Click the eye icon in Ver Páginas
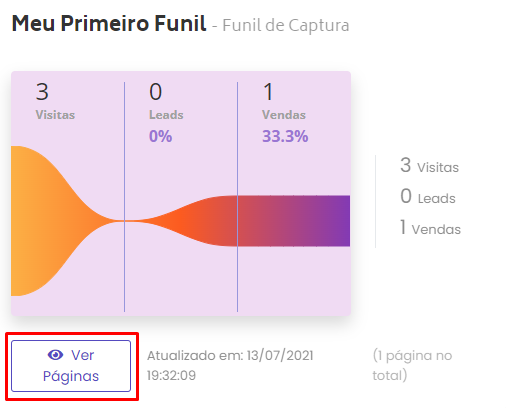This screenshot has height=408, width=506. 55,355
